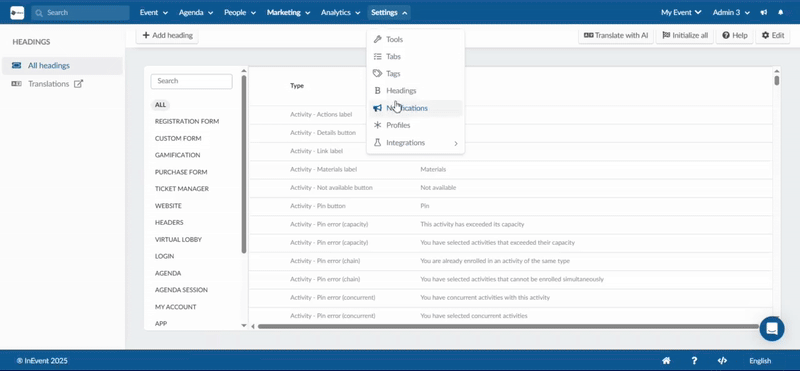
Task: Open the chat support bubble
Action: [x=771, y=329]
